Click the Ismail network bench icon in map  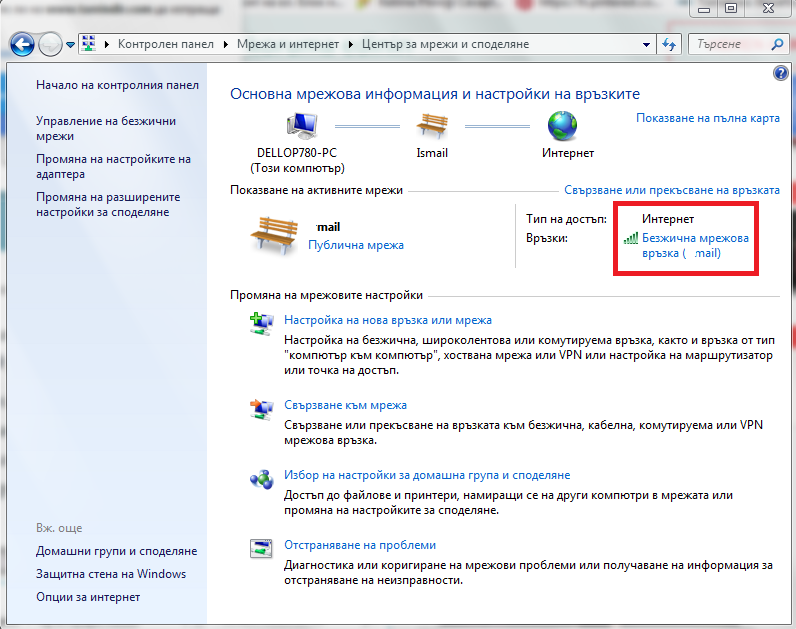click(432, 127)
